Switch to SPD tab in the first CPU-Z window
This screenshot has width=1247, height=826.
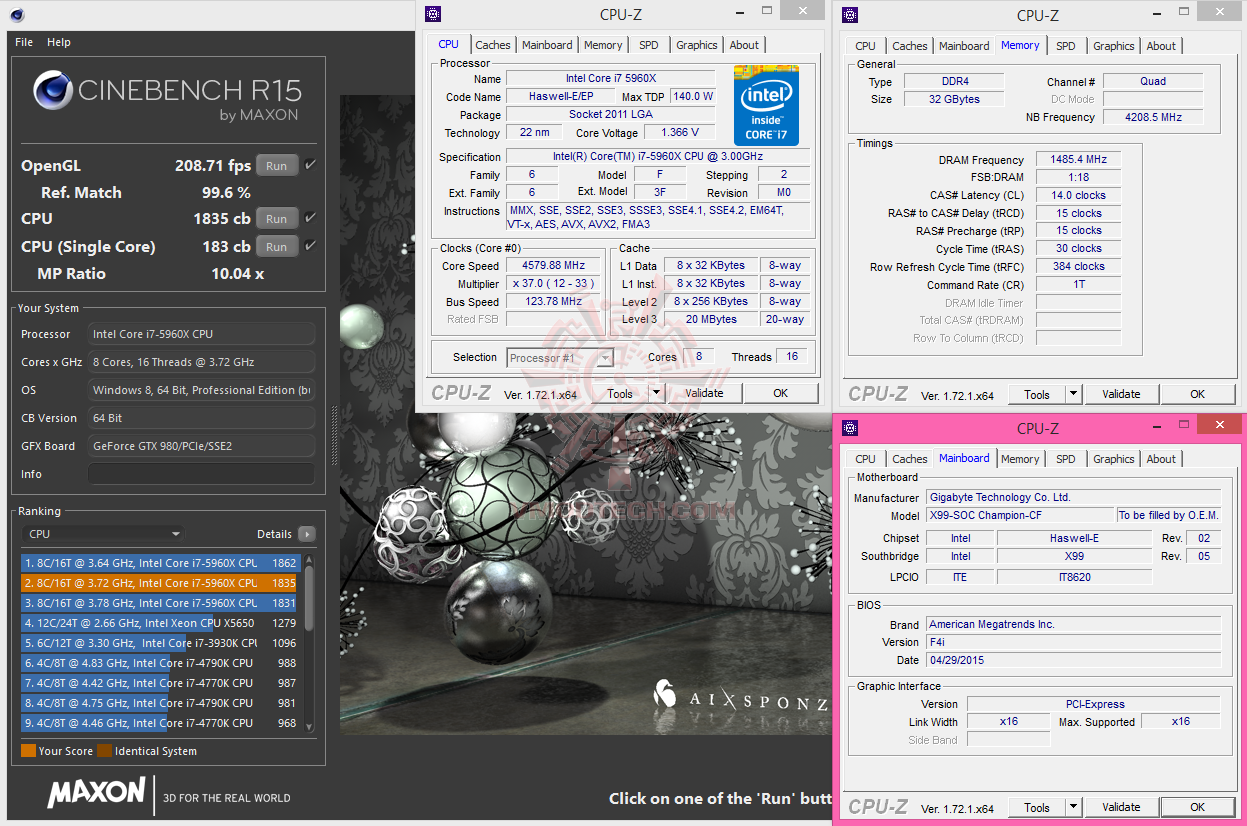coord(649,45)
